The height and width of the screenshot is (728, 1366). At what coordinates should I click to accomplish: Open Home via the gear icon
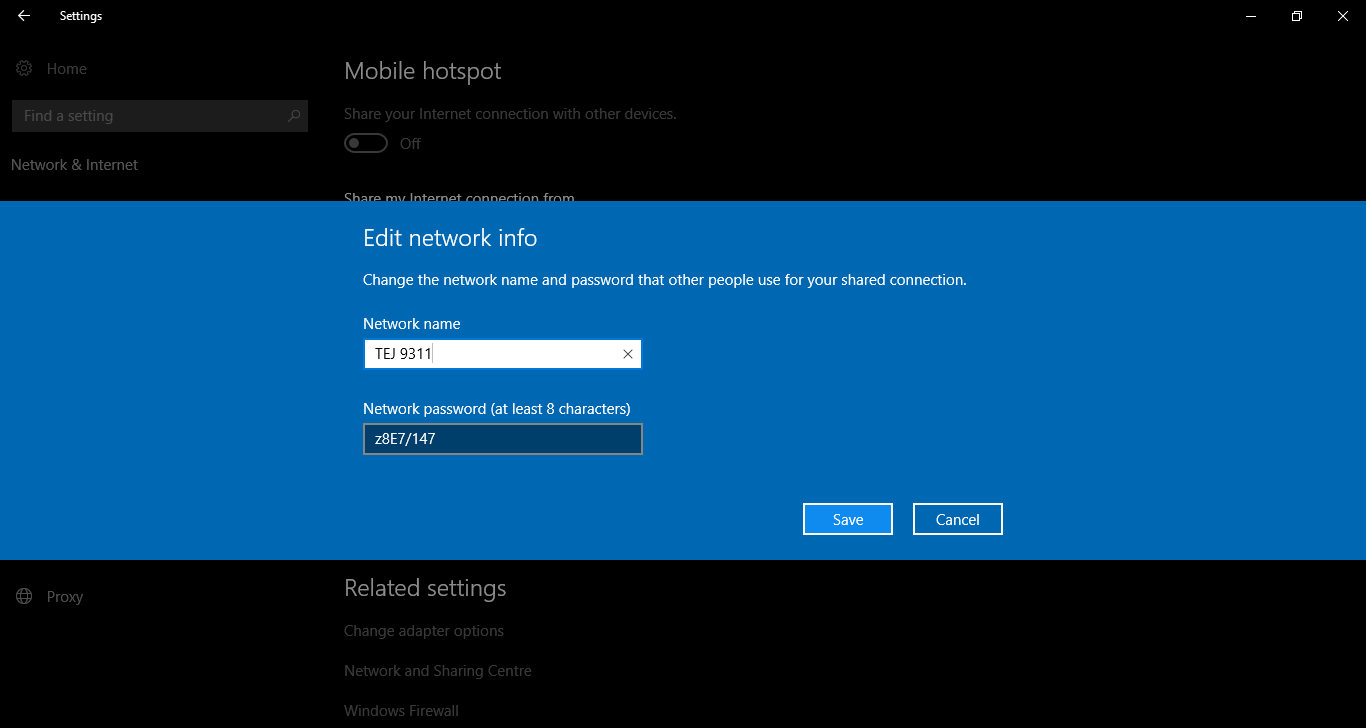point(24,69)
